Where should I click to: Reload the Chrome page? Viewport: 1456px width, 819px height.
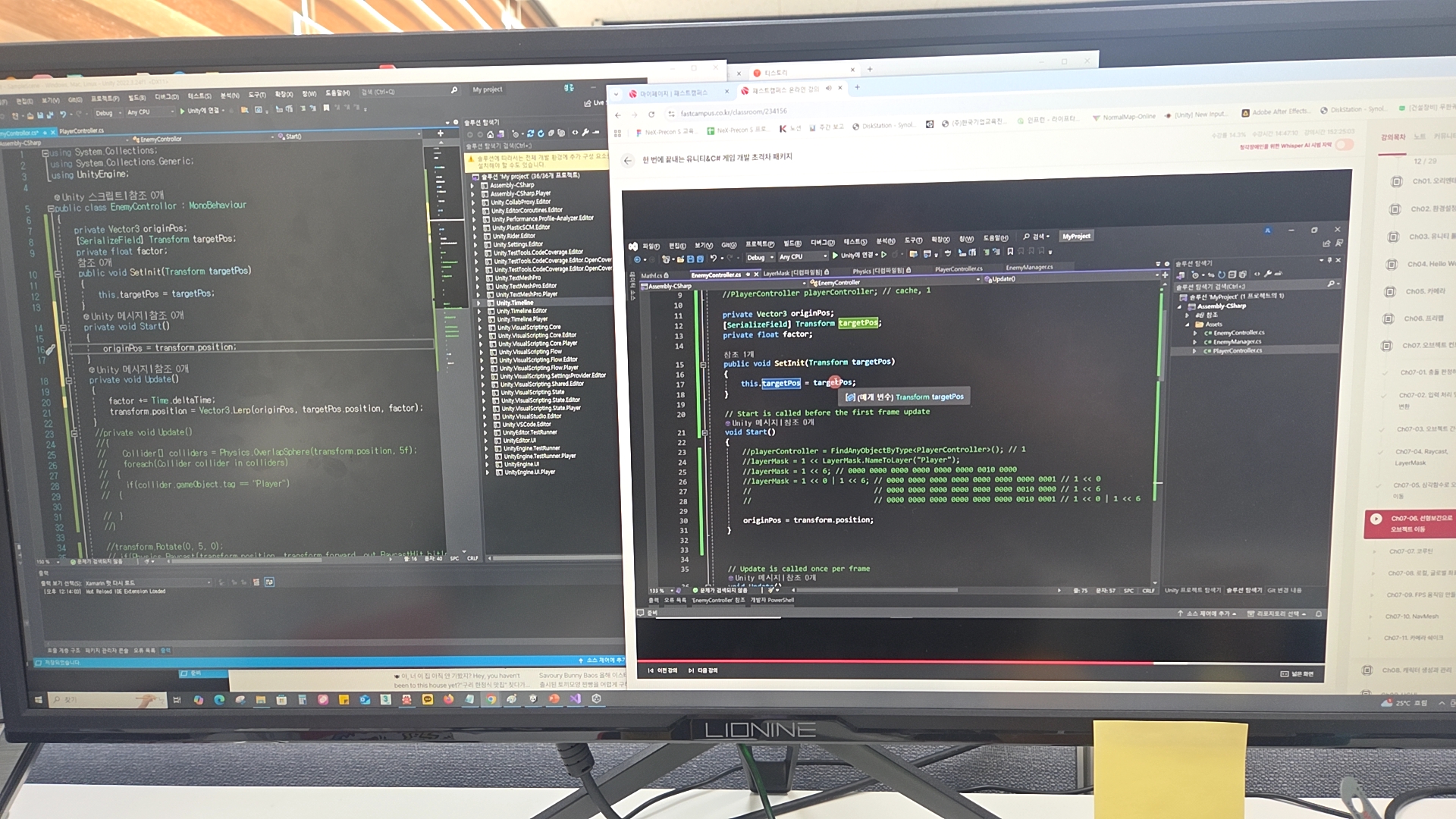651,115
